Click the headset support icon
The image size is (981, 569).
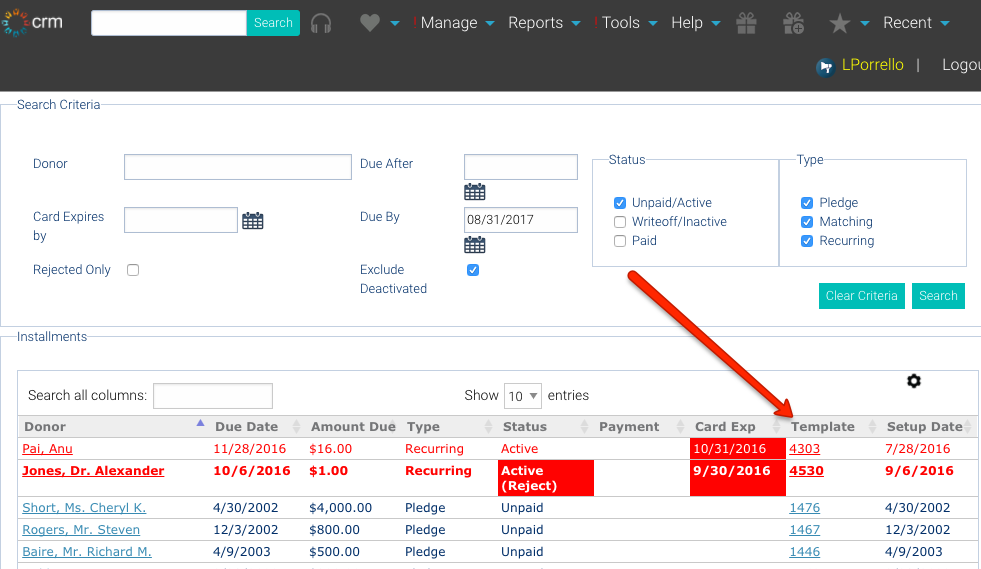[321, 23]
